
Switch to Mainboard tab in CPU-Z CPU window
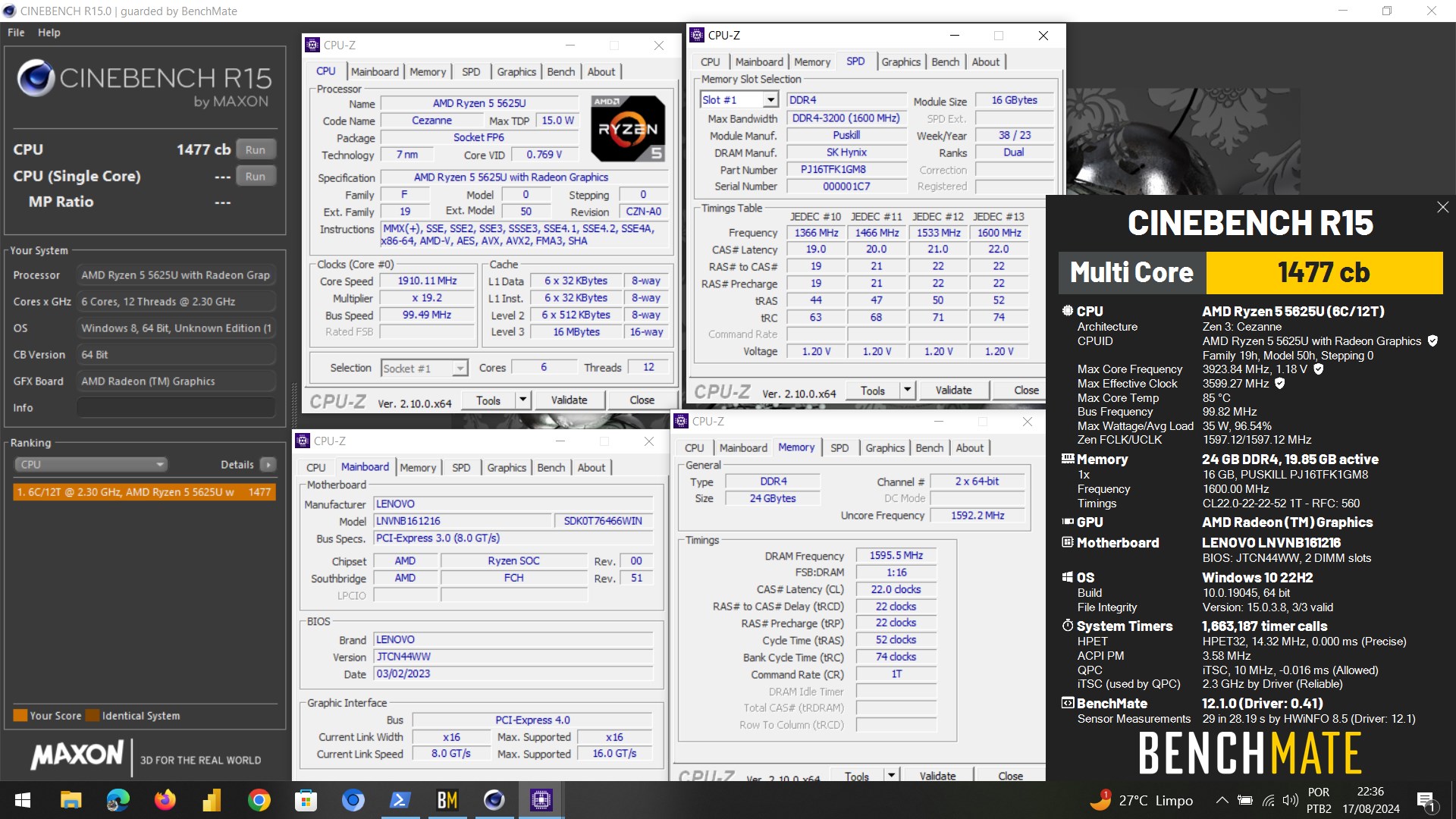375,71
